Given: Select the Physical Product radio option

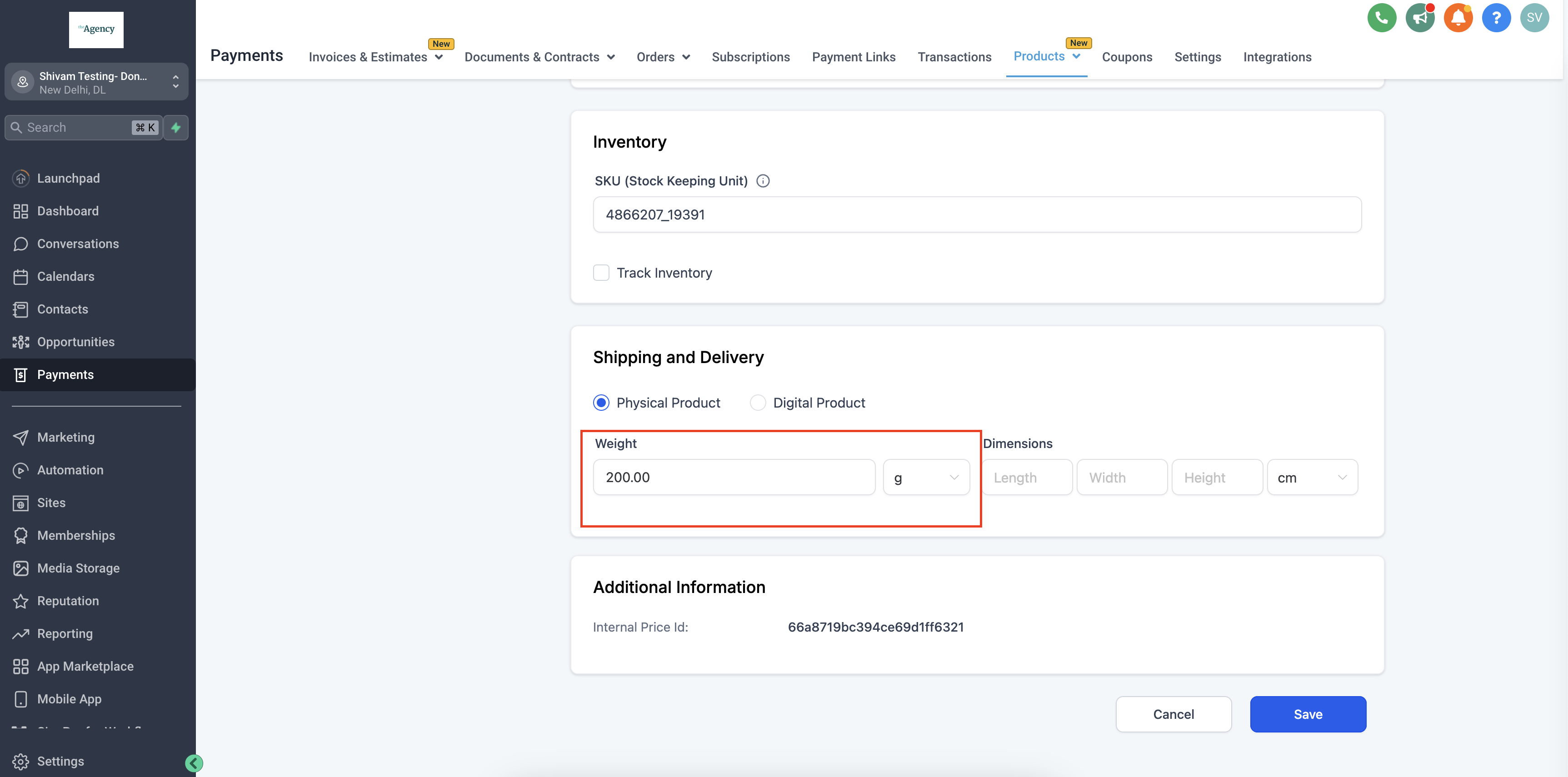Looking at the screenshot, I should pos(601,403).
